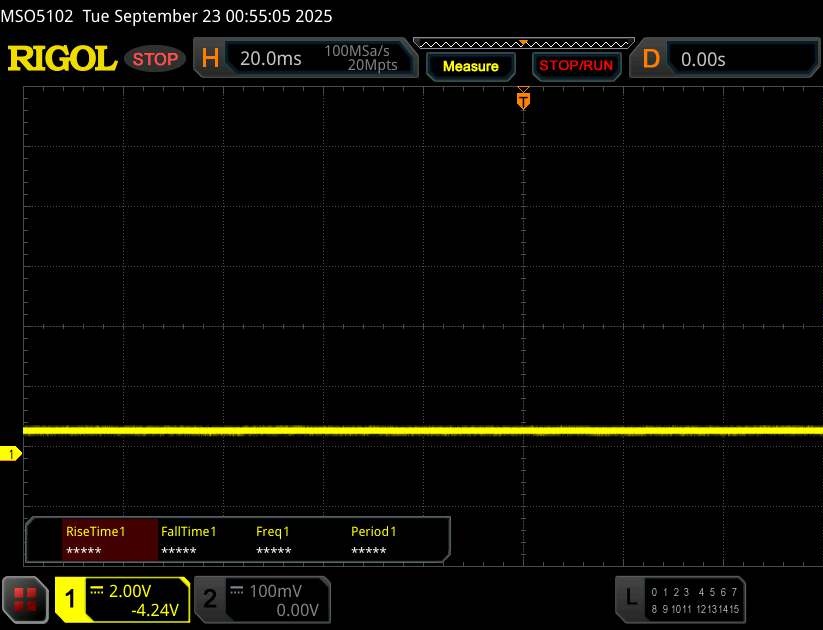This screenshot has height=630, width=823.
Task: Click the orange D delay icon
Action: click(x=651, y=59)
